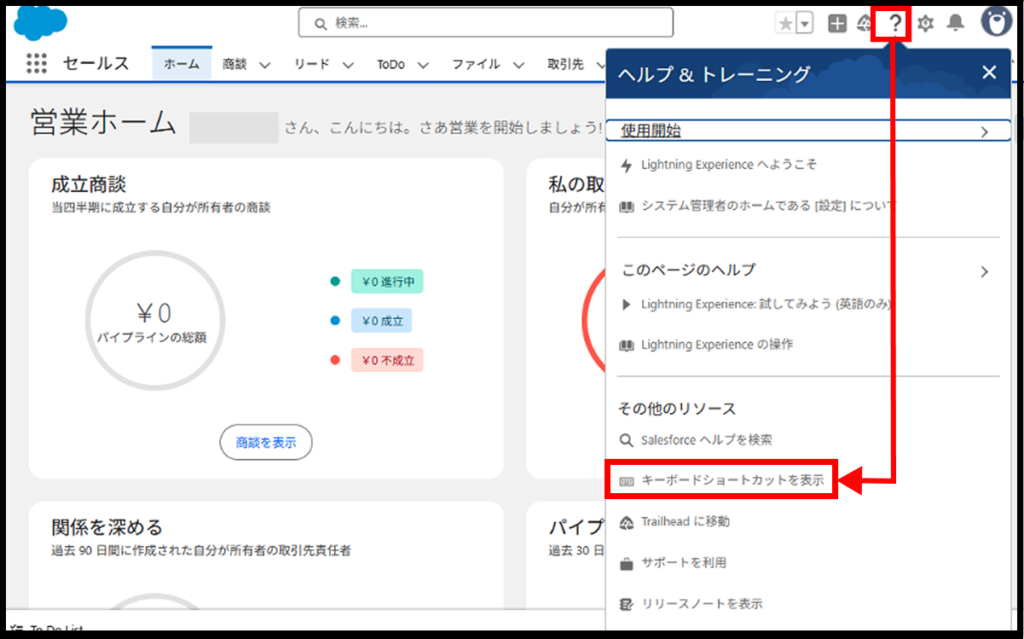Click the question mark help icon
This screenshot has width=1024, height=639.
tap(895, 23)
